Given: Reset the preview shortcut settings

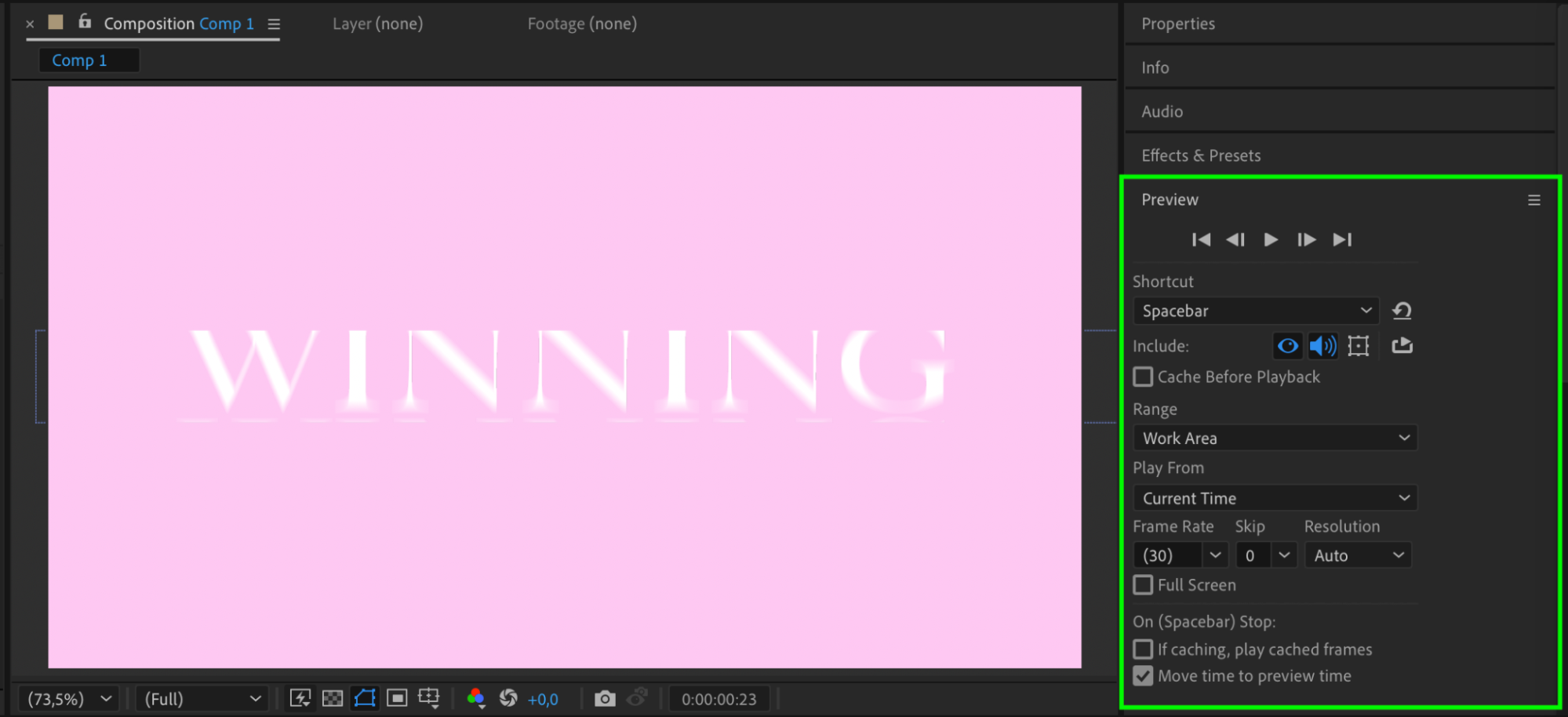Looking at the screenshot, I should click(1402, 311).
